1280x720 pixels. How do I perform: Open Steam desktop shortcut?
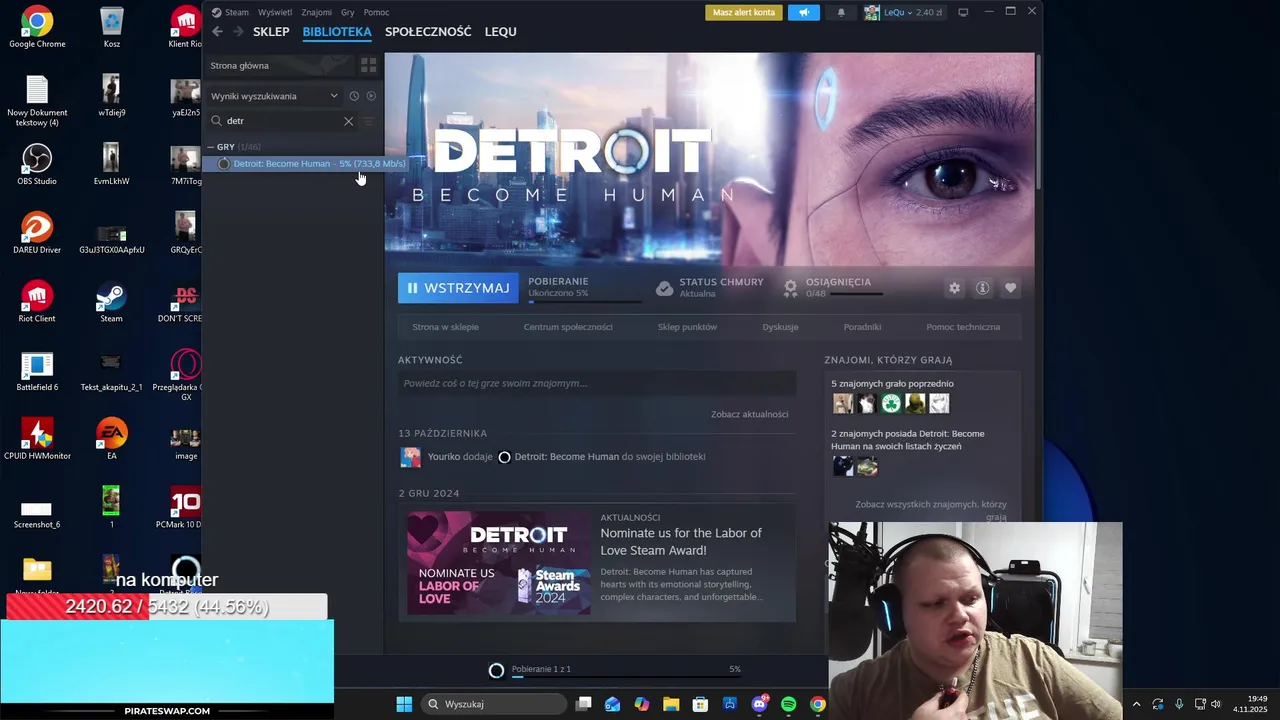111,302
